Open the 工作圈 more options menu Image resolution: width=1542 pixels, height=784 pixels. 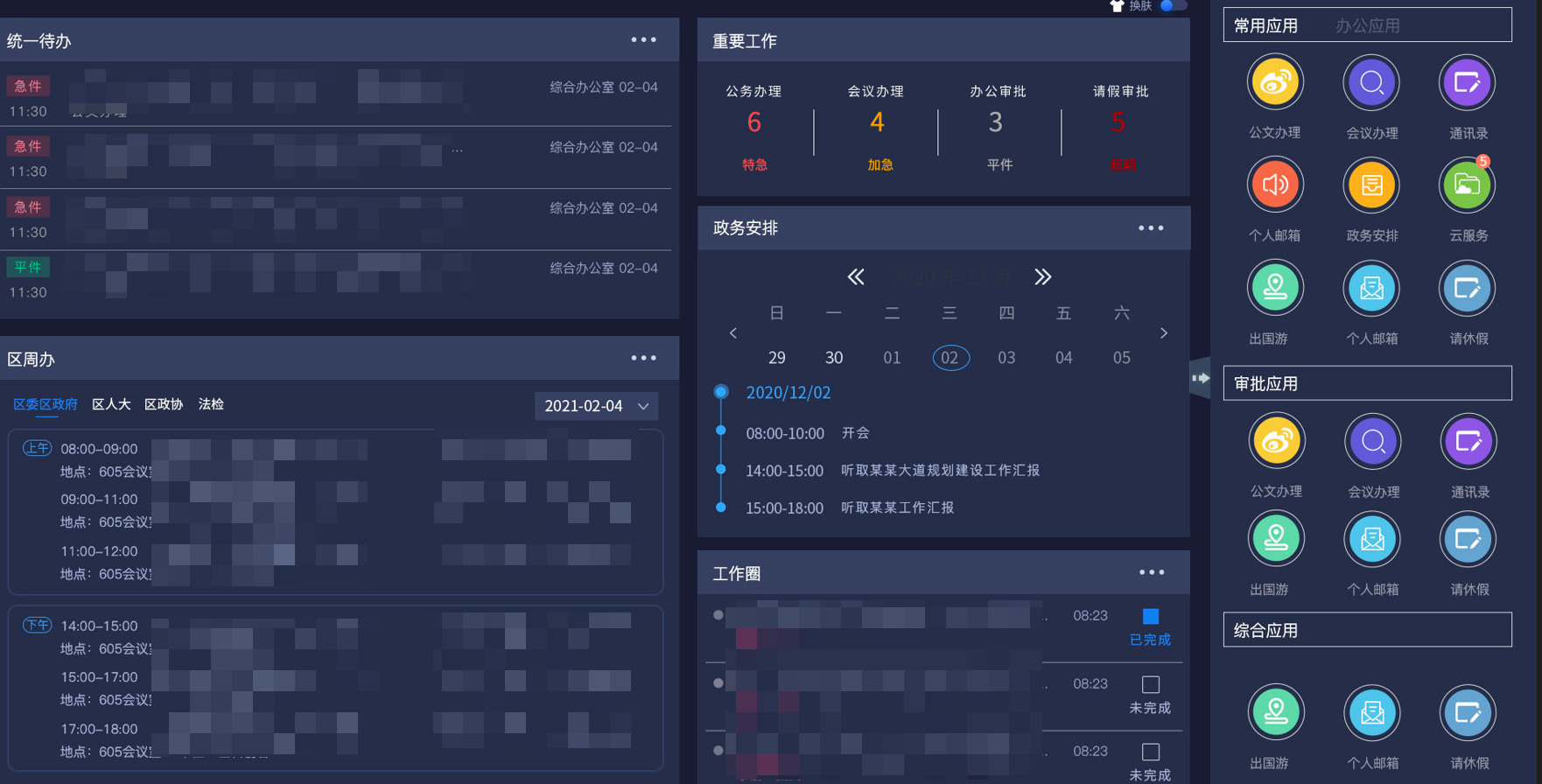coord(1152,572)
